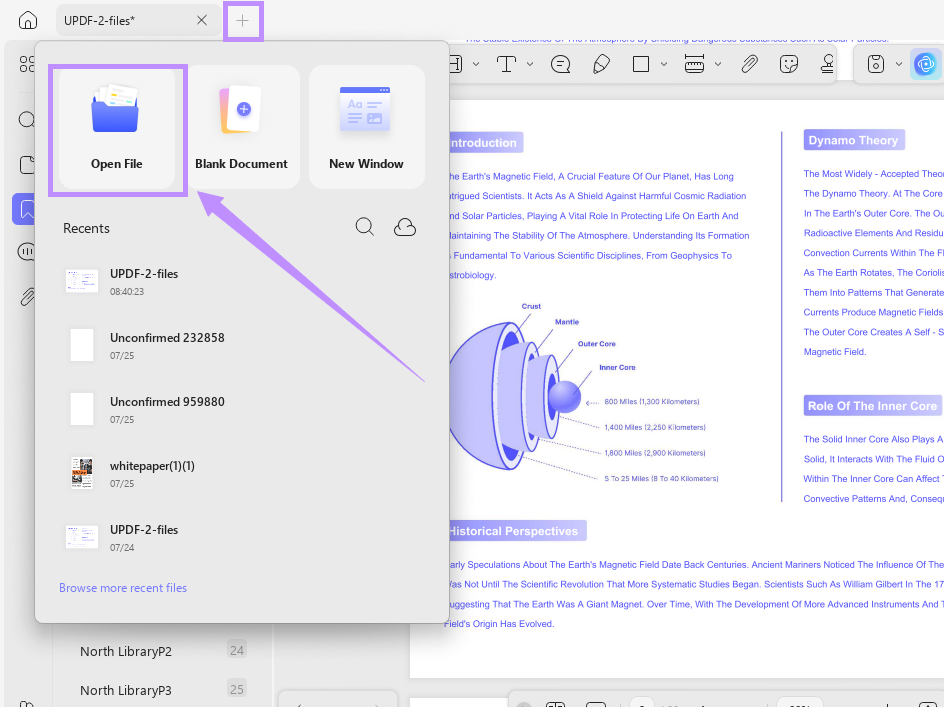
Task: Select the sticky note comment tool
Action: 560,64
